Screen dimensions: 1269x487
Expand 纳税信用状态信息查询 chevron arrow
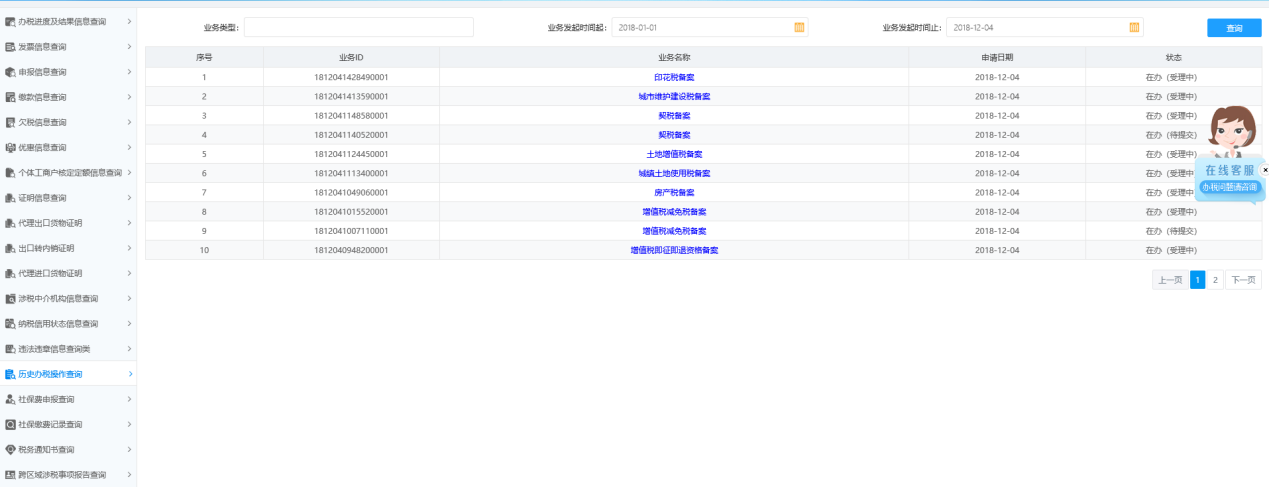(x=129, y=324)
